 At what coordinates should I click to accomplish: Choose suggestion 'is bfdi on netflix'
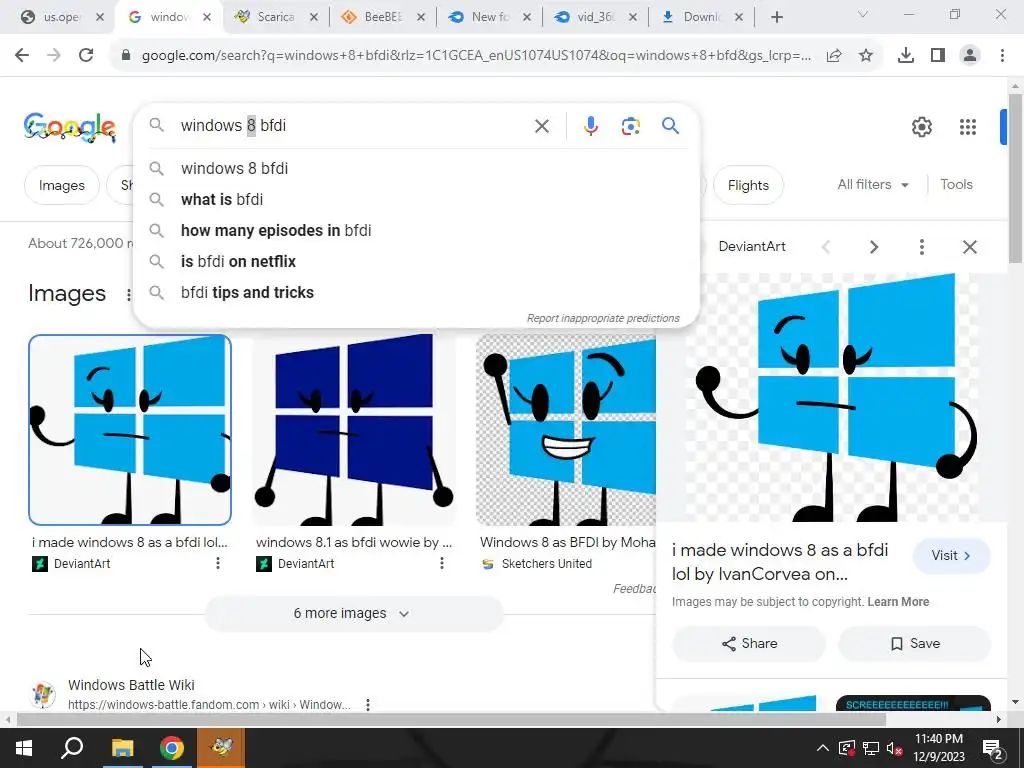click(x=416, y=261)
